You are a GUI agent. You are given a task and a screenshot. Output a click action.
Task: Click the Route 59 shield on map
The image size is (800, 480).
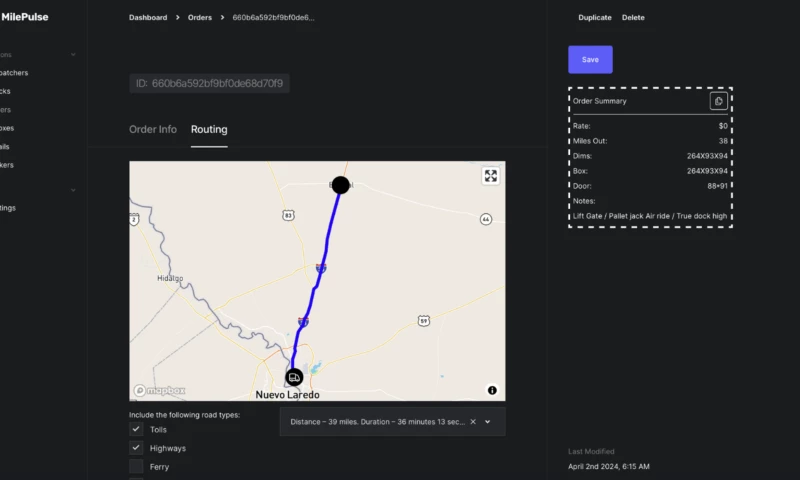[x=423, y=321]
